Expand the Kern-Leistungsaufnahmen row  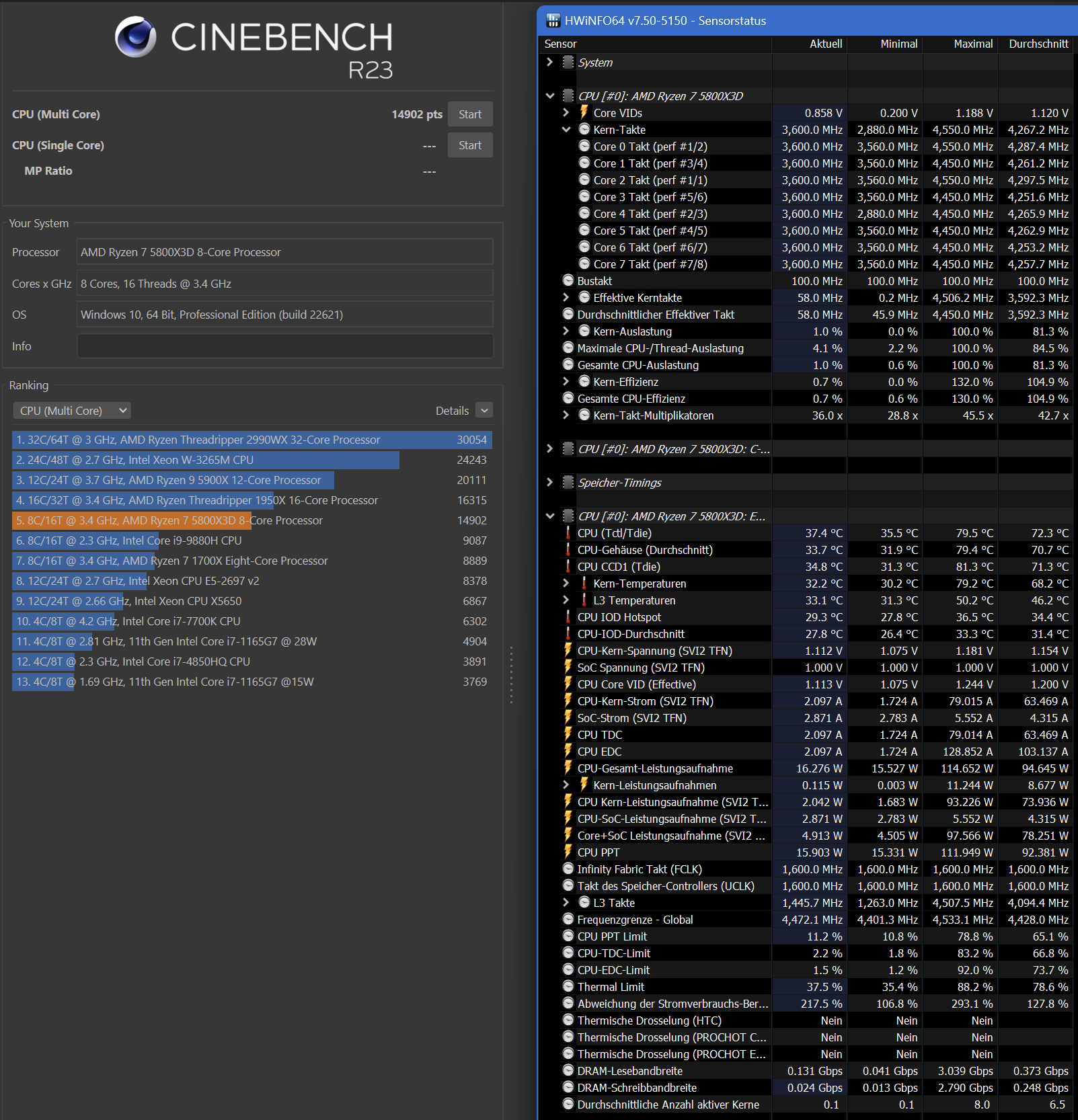(566, 785)
